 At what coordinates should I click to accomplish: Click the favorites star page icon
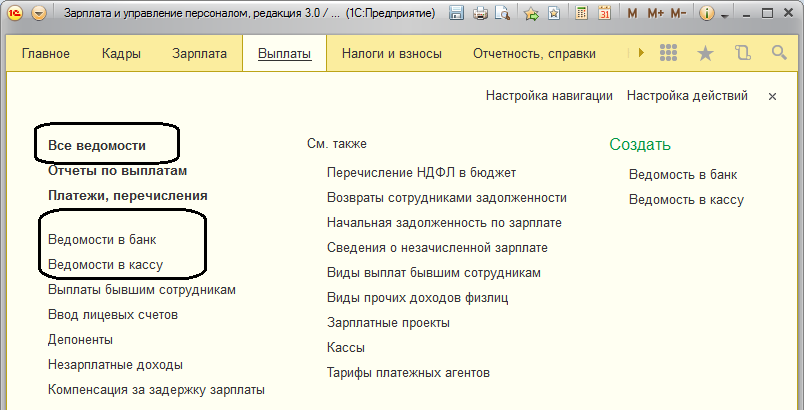(554, 13)
